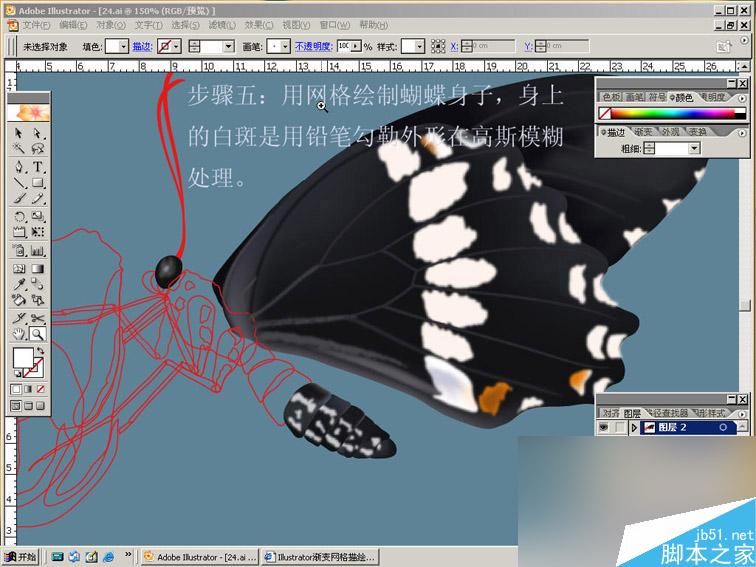Open Stroke panel flyout menu
The width and height of the screenshot is (756, 567).
click(x=742, y=133)
